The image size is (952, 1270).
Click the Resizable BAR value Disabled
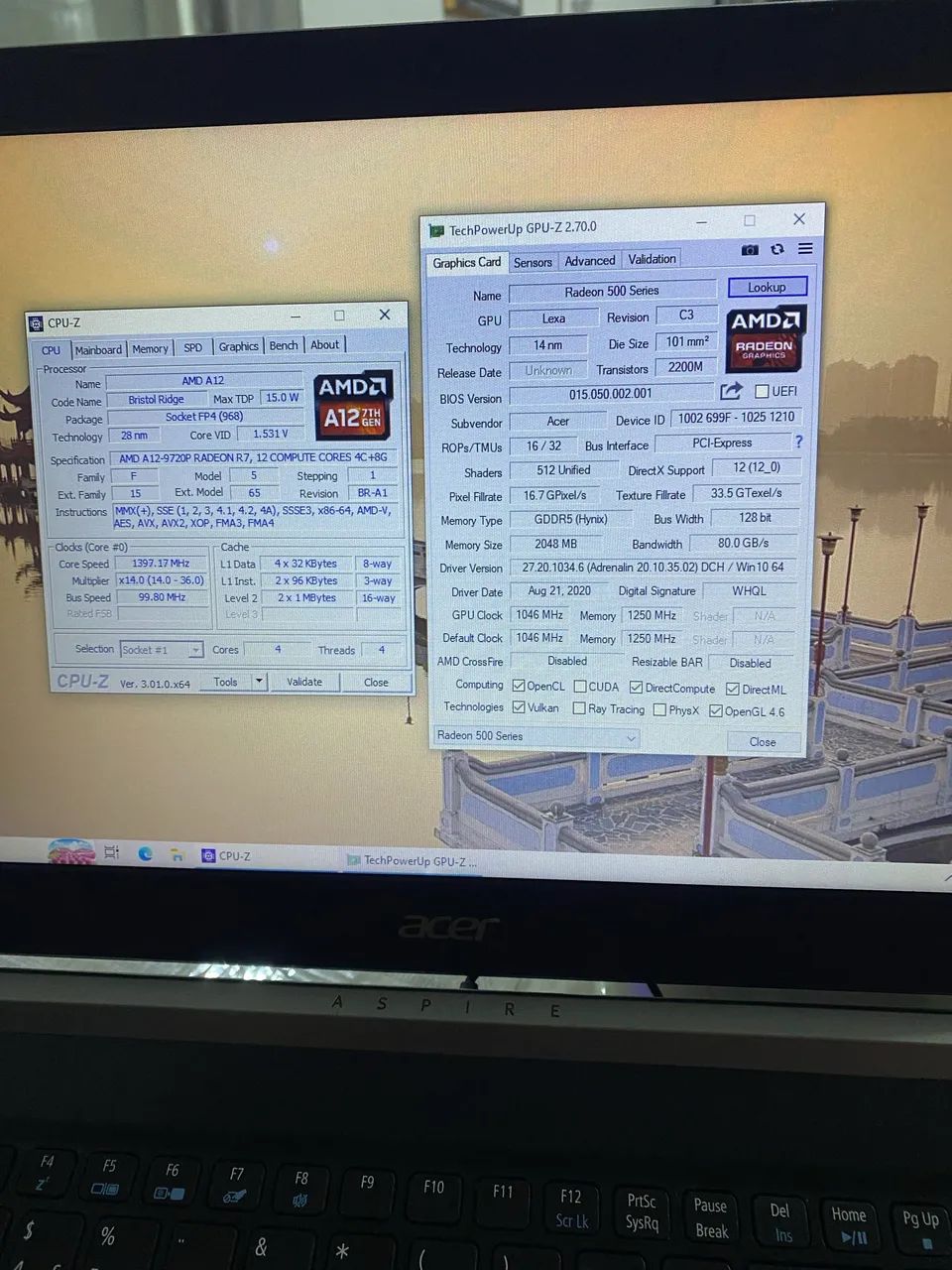click(750, 663)
